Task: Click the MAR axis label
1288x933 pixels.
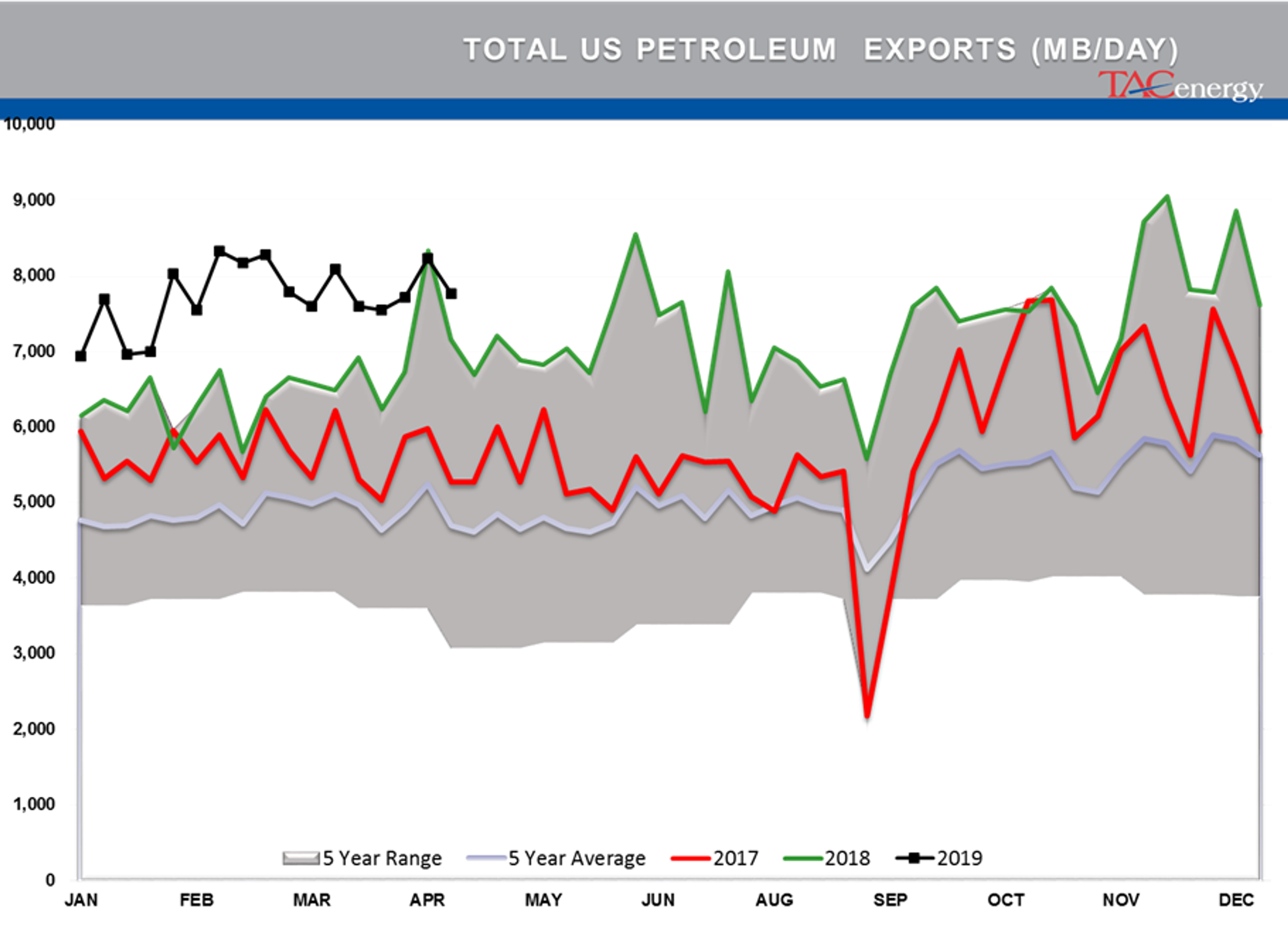Action: (x=312, y=901)
